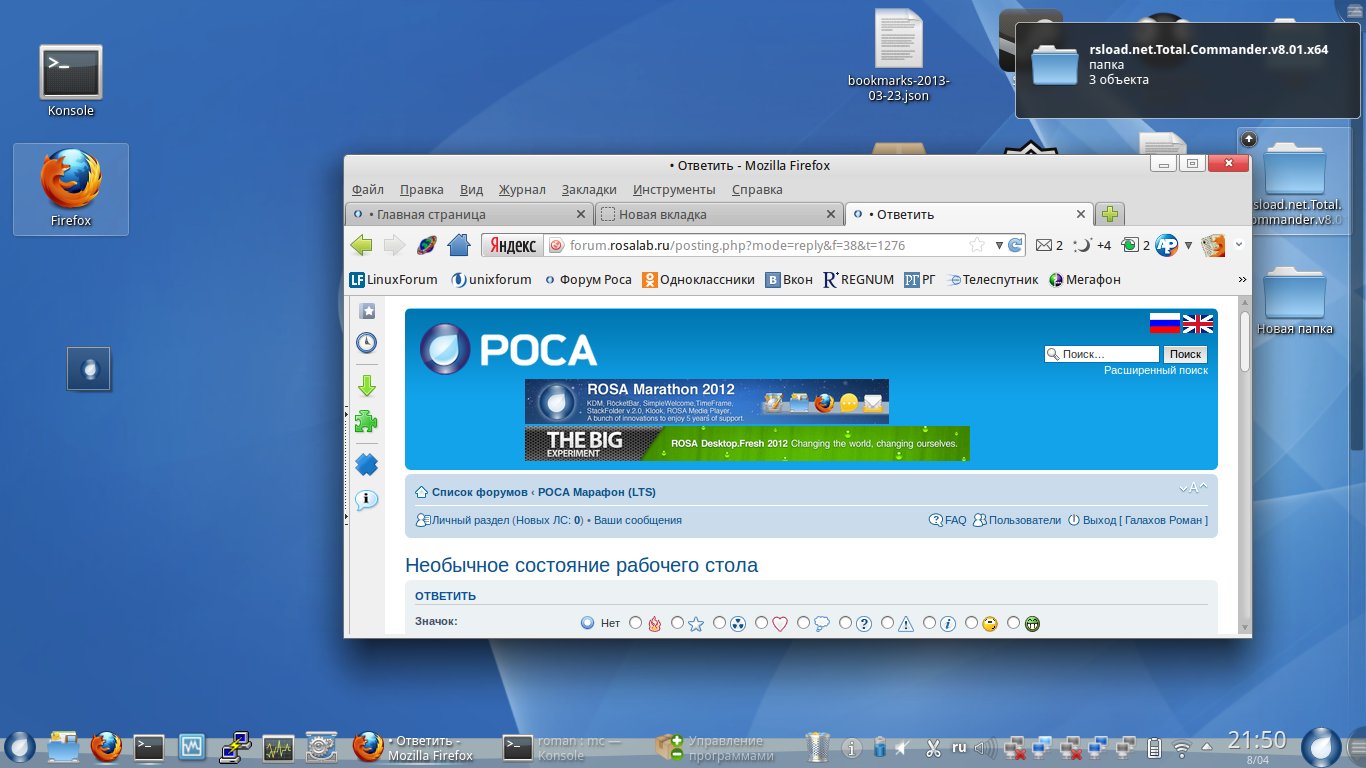Open the Новая папка desktop folder
Screen dimensions: 1366x768
click(1295, 300)
